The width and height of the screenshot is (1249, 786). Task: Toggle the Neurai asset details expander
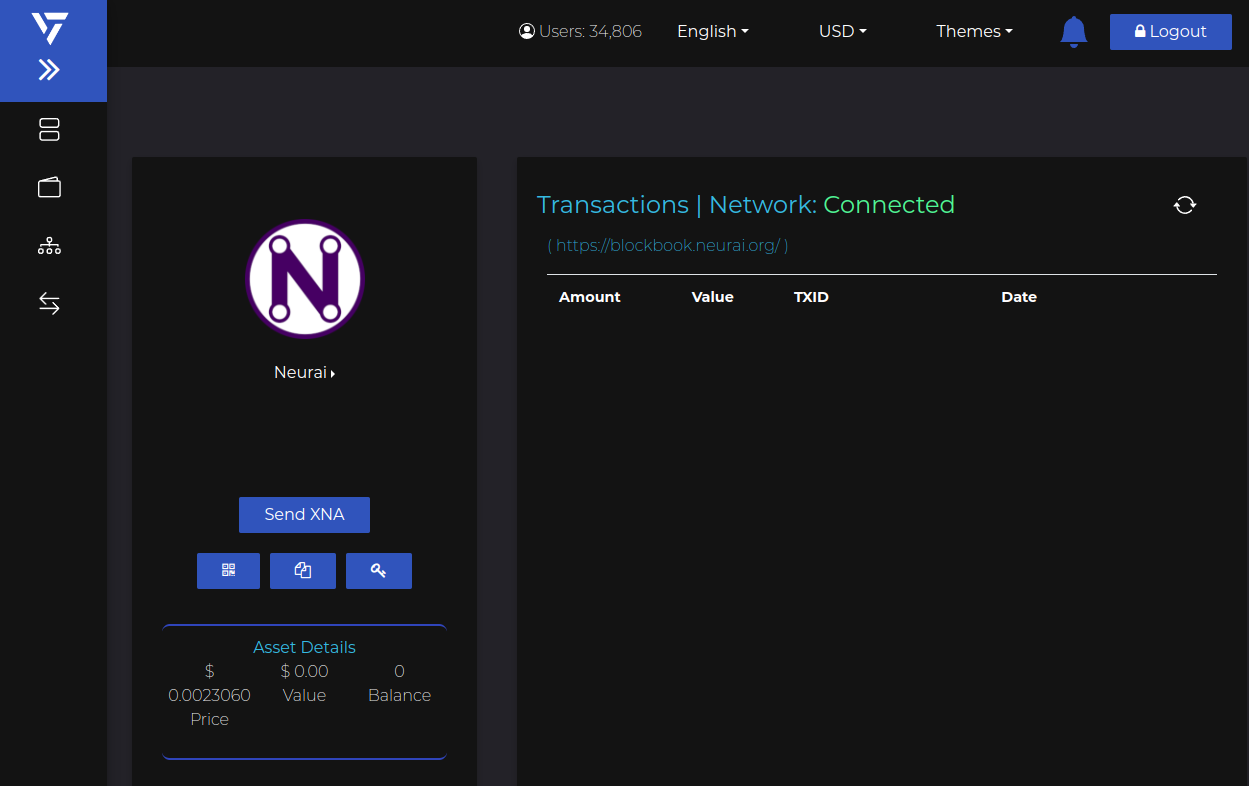(x=305, y=371)
